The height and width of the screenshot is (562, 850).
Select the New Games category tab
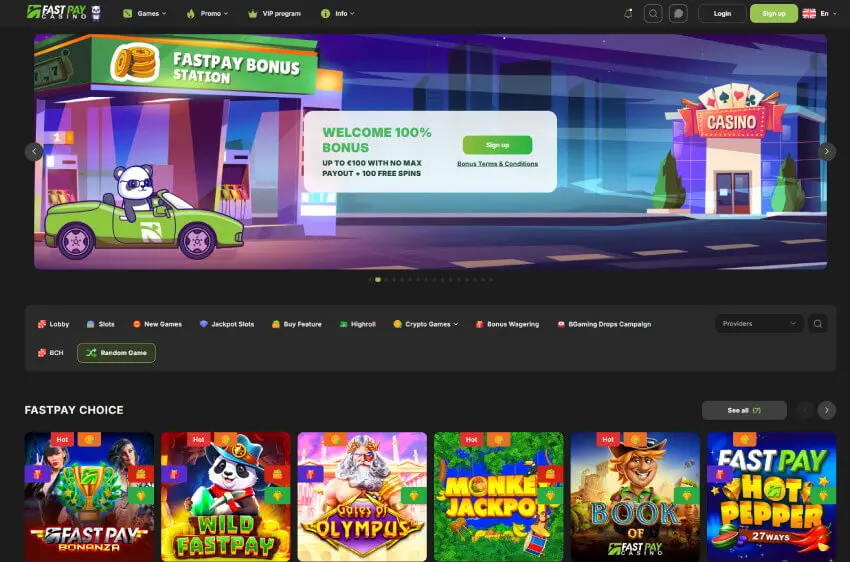(x=157, y=324)
